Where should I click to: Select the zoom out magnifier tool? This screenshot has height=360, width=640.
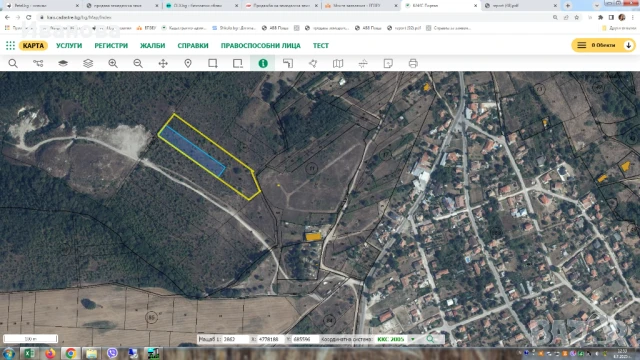138,63
